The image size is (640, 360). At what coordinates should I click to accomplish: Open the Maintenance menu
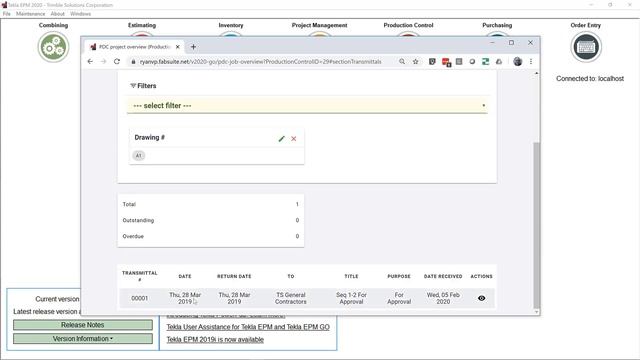31,14
